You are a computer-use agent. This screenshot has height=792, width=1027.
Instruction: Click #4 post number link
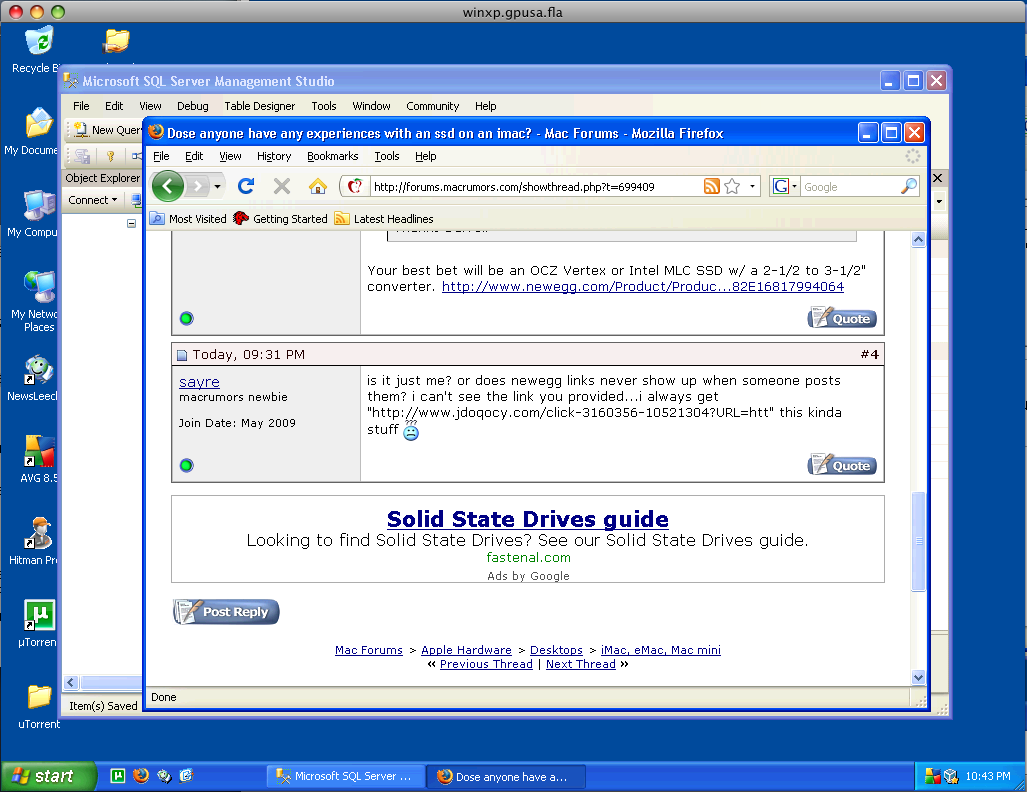[870, 354]
